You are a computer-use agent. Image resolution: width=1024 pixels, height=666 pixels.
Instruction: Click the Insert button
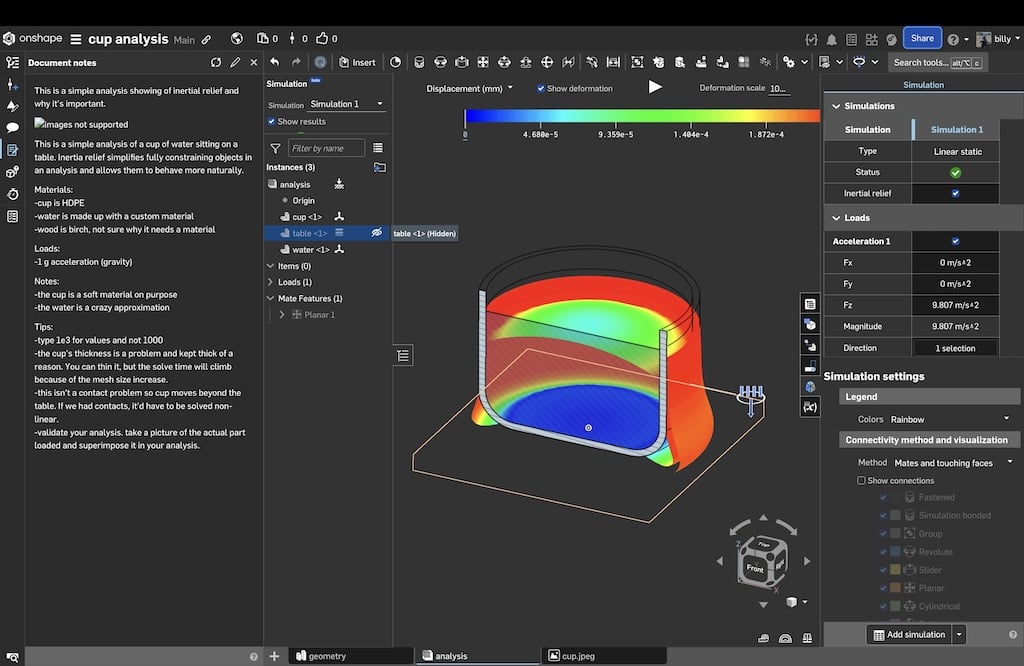point(357,63)
